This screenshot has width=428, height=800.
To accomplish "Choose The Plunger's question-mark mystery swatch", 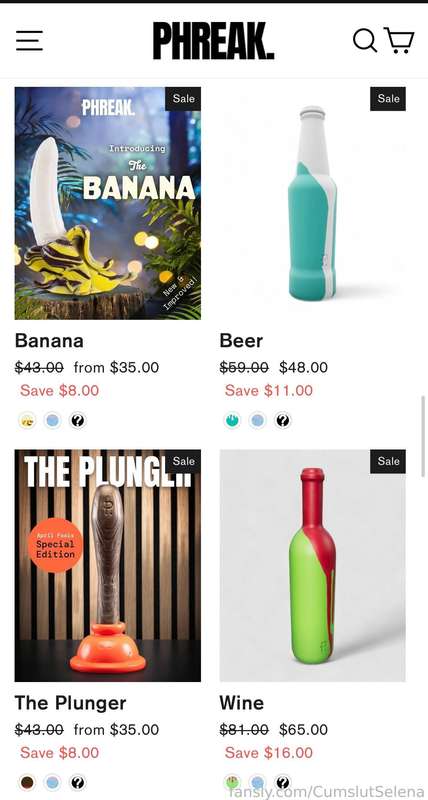I will (x=78, y=783).
